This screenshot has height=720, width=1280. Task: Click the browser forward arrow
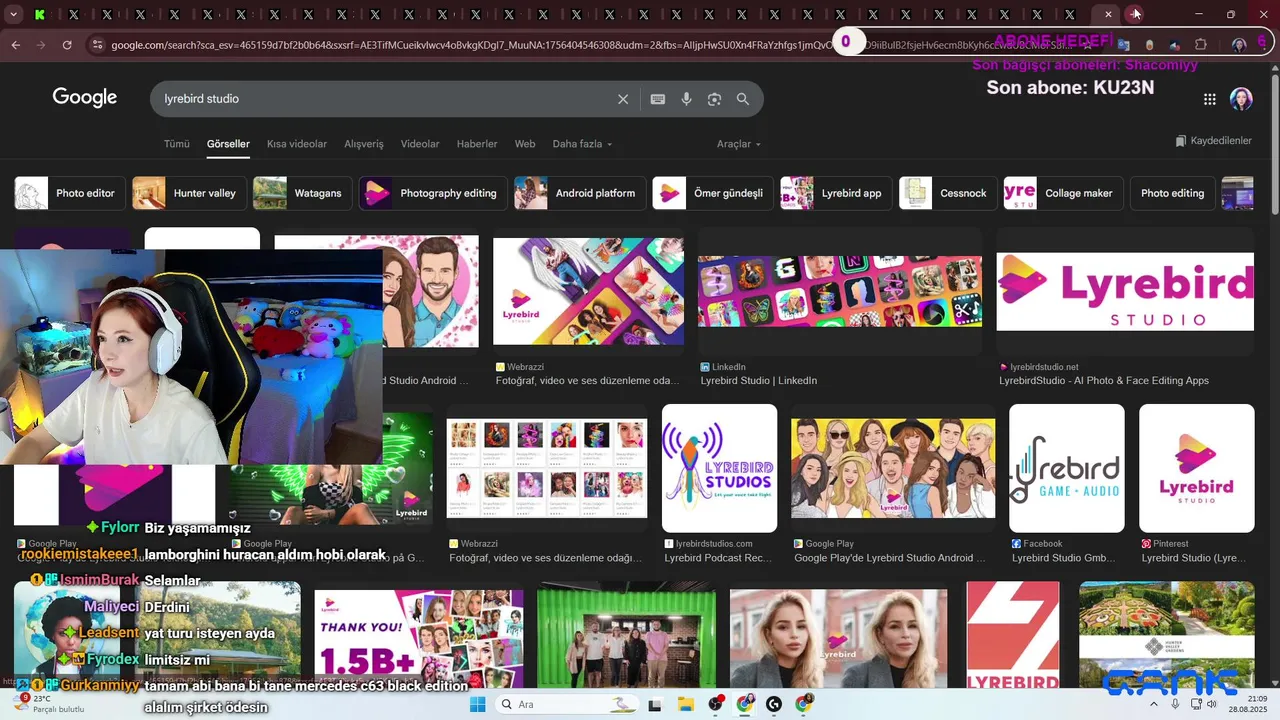[41, 45]
